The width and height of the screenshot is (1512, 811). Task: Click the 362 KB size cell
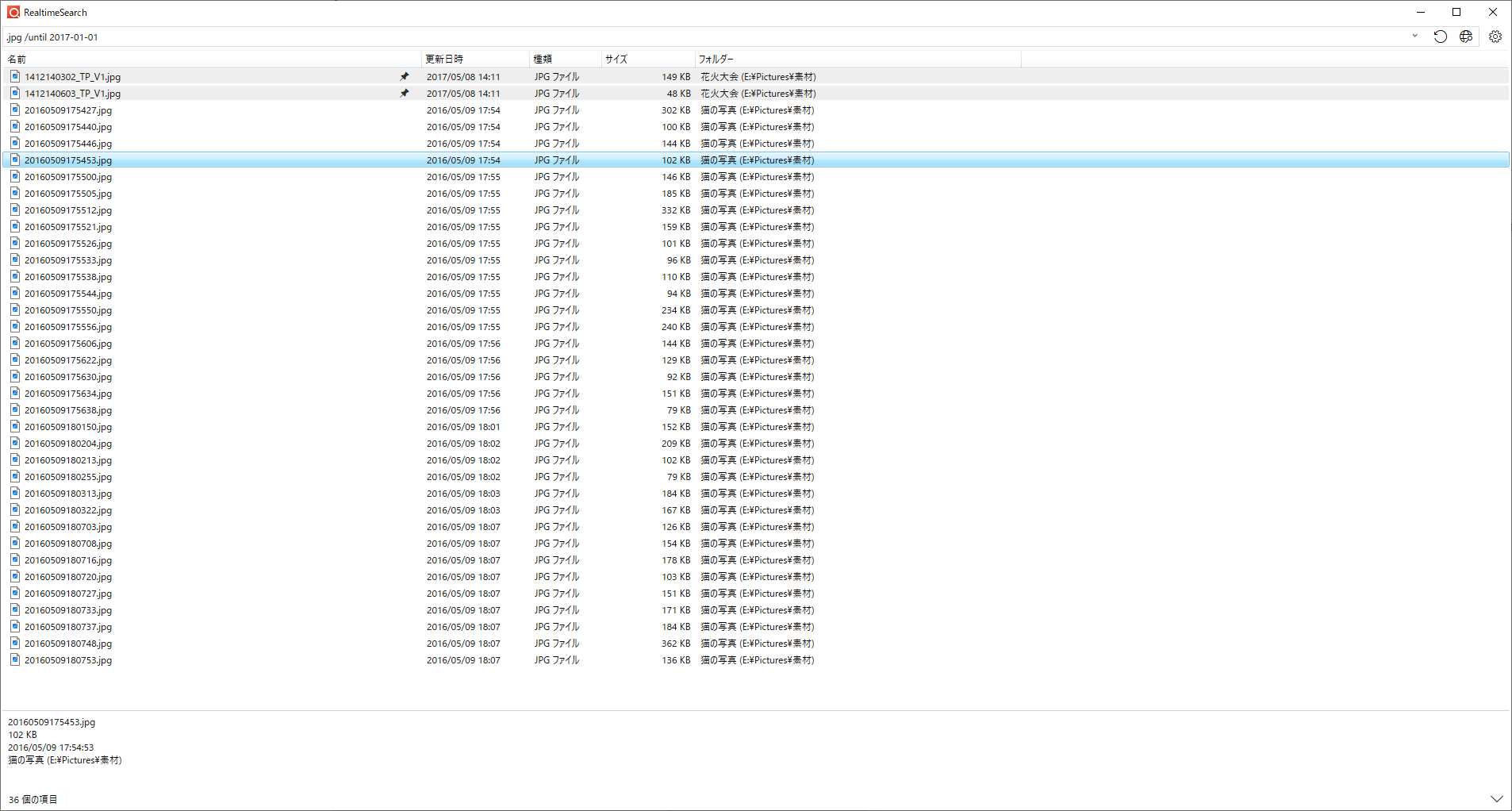tap(676, 644)
